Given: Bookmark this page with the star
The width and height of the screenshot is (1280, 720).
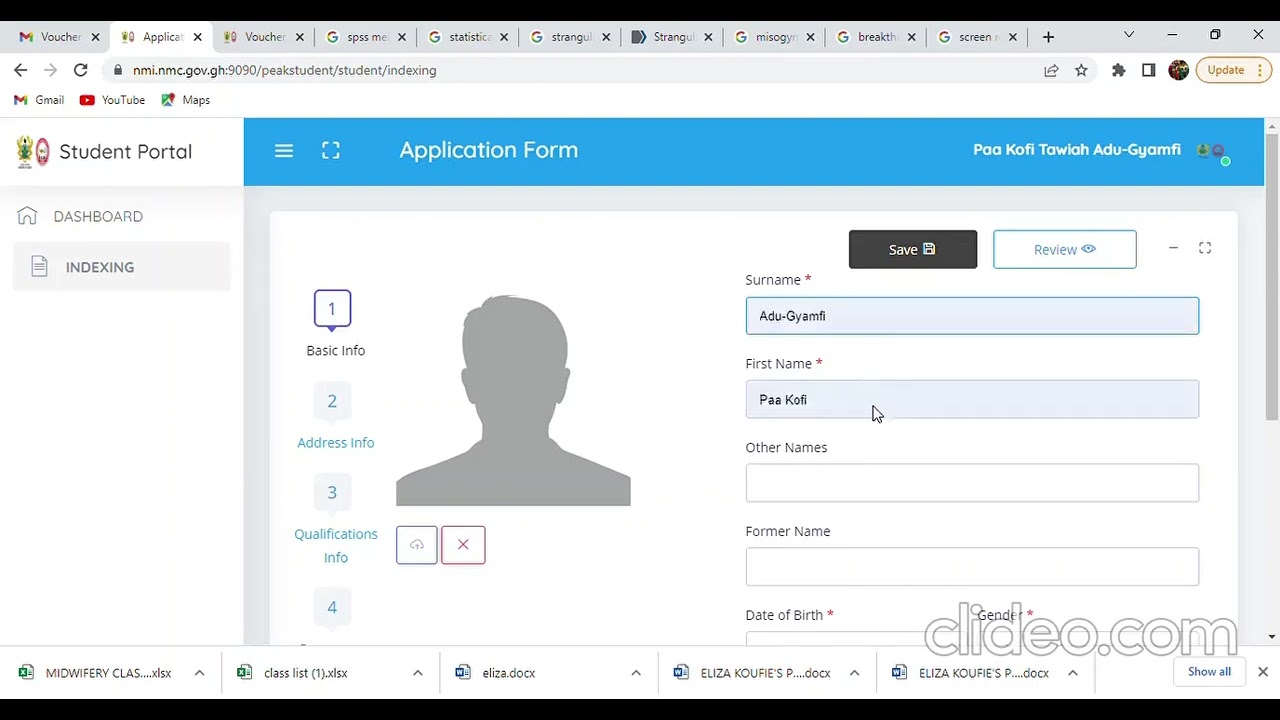Looking at the screenshot, I should 1081,70.
